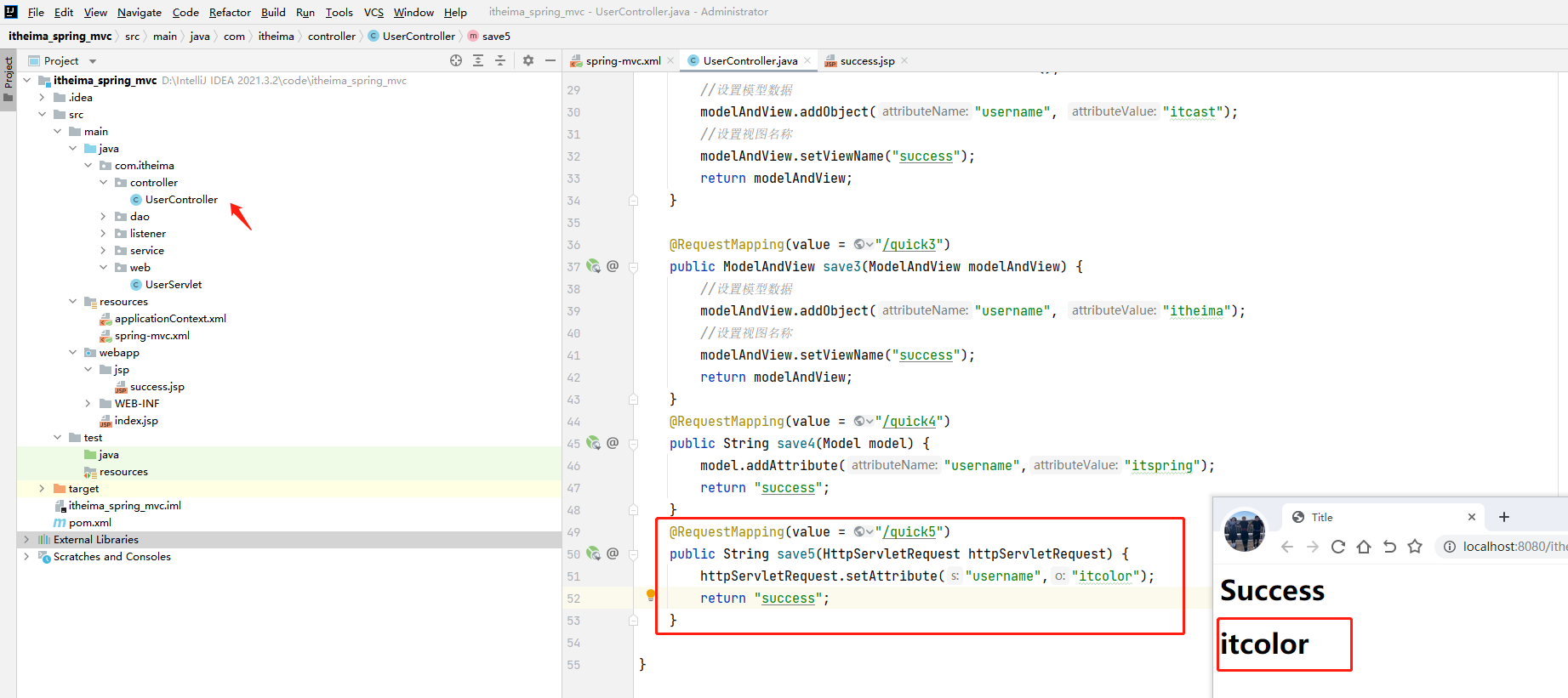Click the browser bookmark star icon
Image resolution: width=1568 pixels, height=698 pixels.
pyautogui.click(x=1415, y=547)
